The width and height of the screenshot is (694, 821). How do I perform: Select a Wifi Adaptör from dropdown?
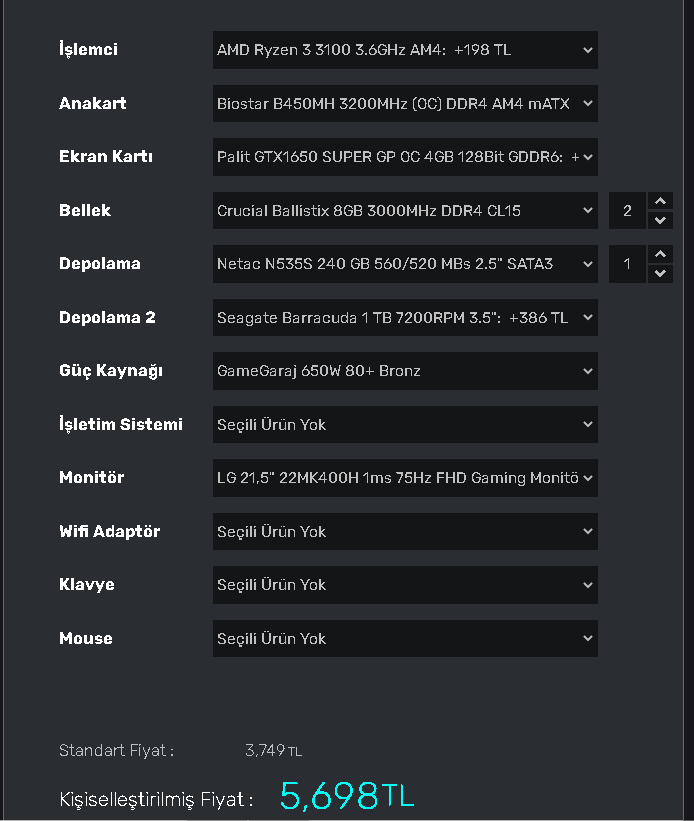coord(404,532)
